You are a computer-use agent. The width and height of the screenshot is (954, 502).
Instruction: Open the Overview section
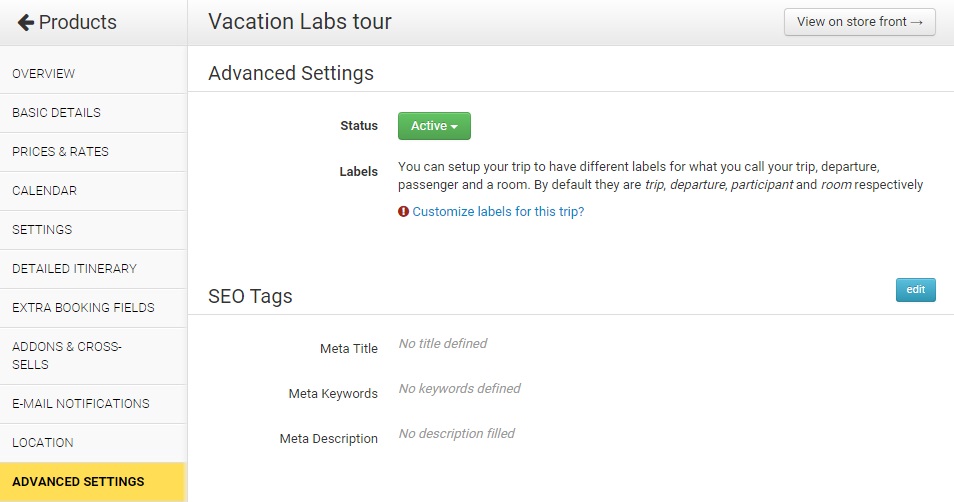(x=44, y=74)
